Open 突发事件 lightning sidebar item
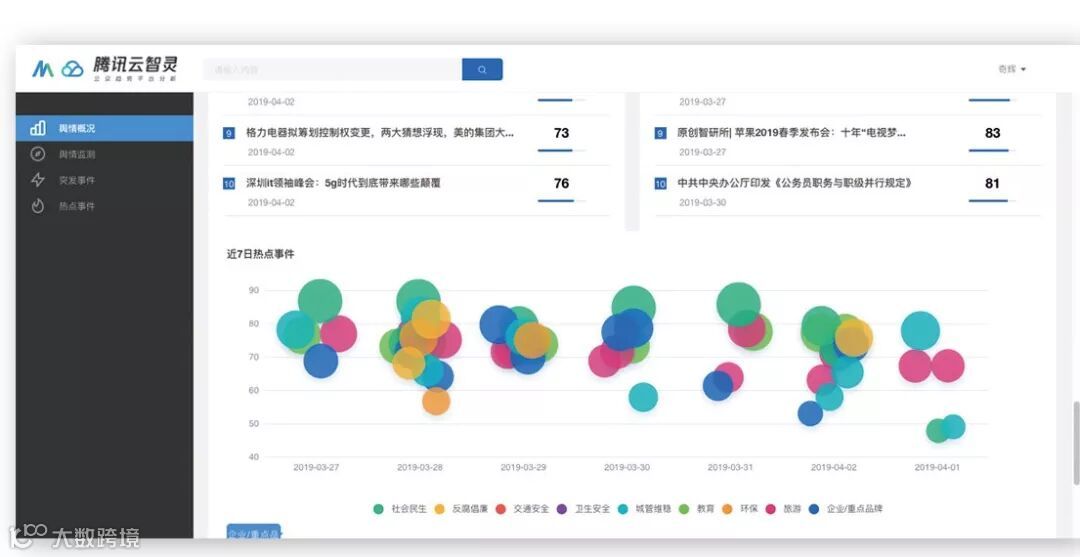The width and height of the screenshot is (1080, 557). click(x=105, y=180)
